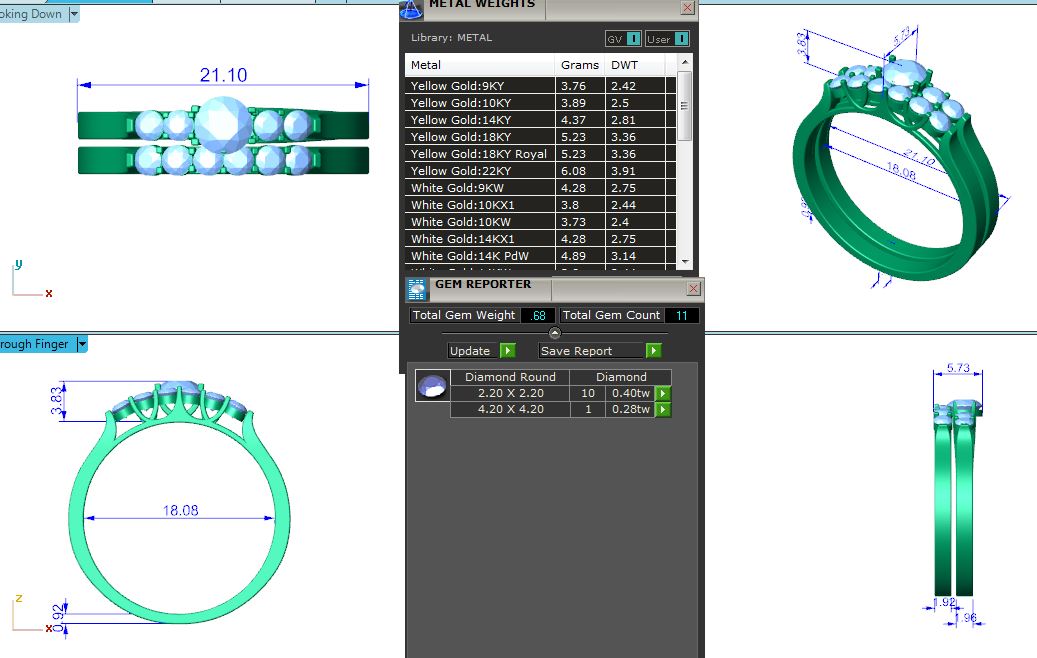Click the green arrow next to Update

pyautogui.click(x=507, y=351)
